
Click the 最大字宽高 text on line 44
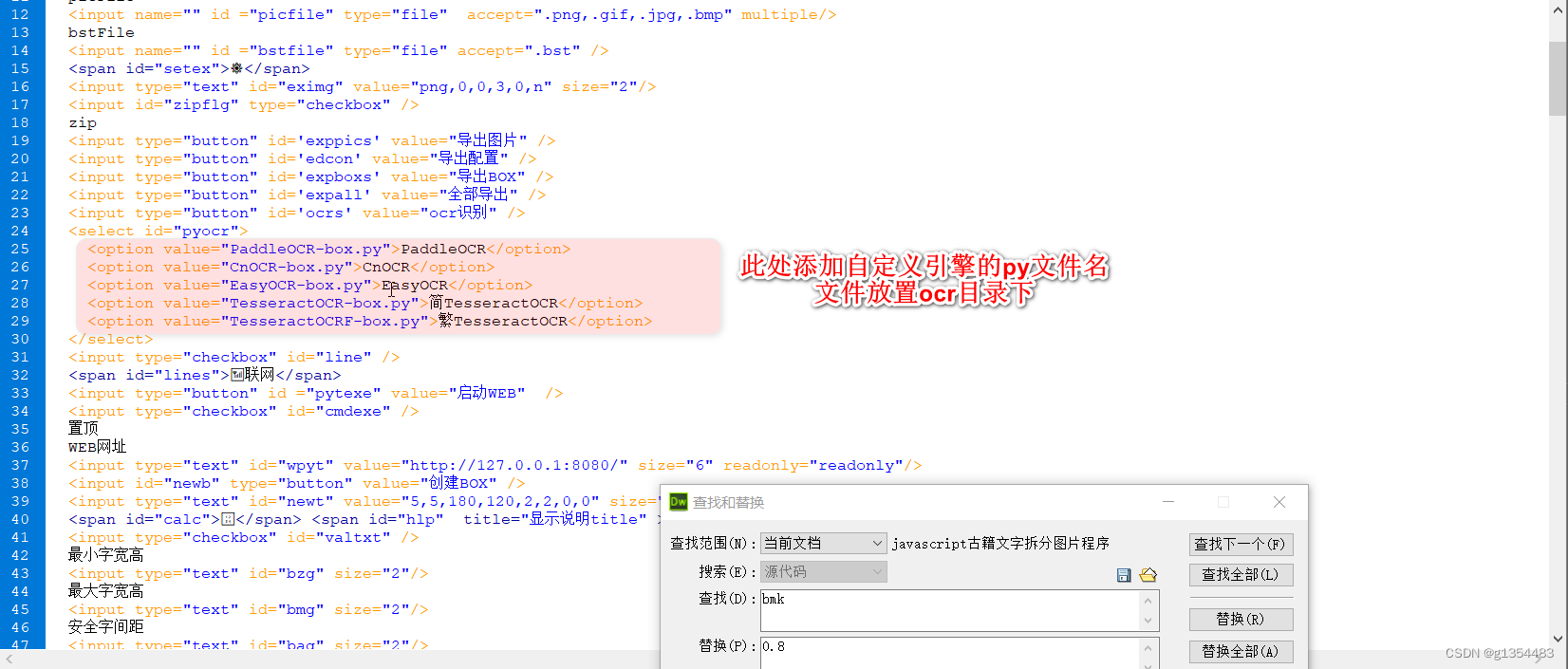click(x=106, y=591)
